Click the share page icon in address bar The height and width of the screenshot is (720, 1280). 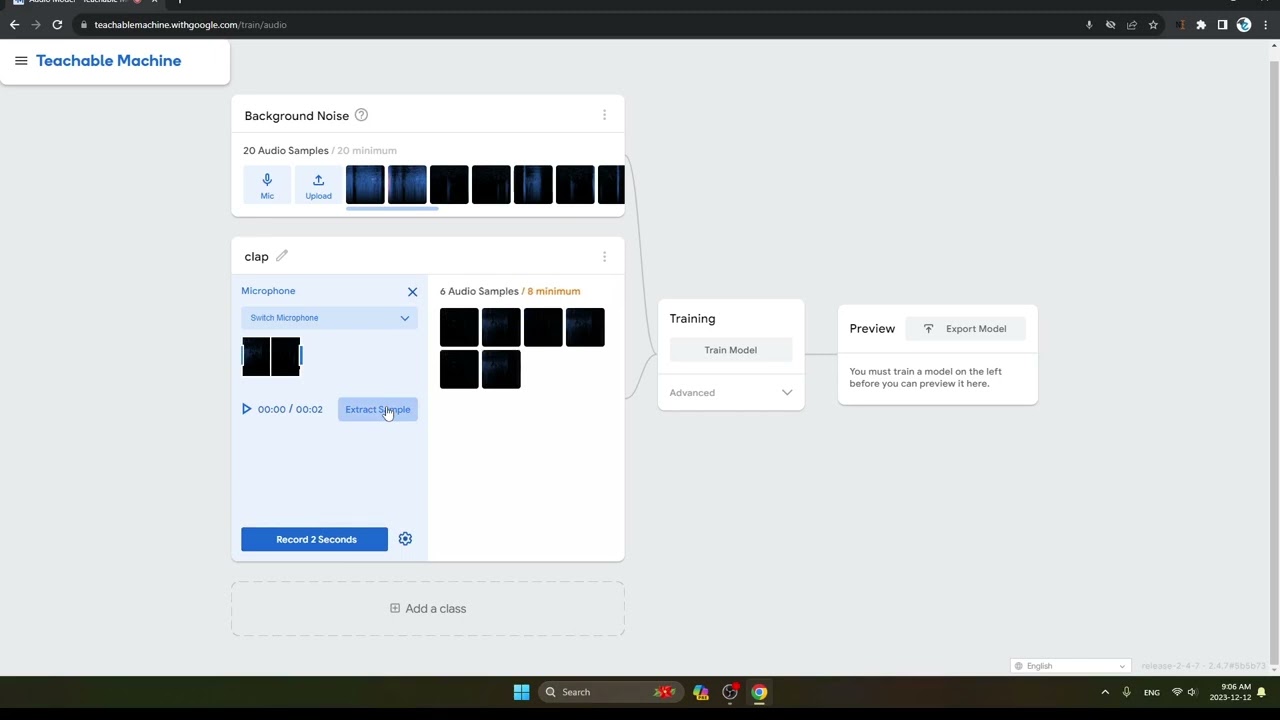point(1132,25)
